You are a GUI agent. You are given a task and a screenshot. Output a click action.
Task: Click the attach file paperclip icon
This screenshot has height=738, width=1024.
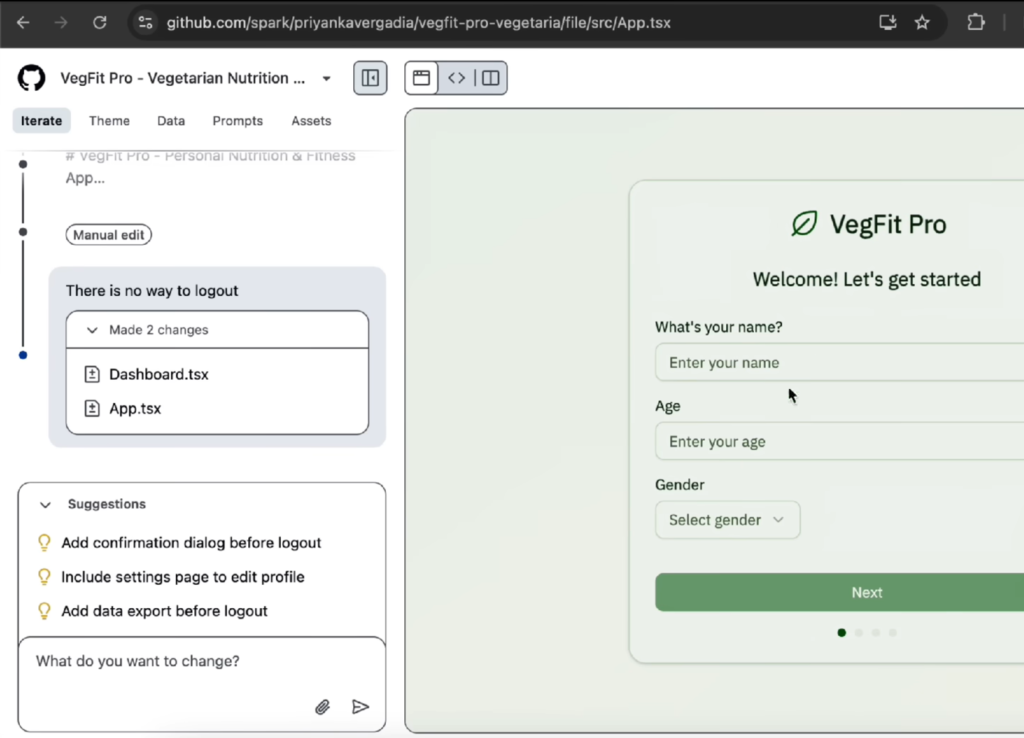tap(322, 707)
